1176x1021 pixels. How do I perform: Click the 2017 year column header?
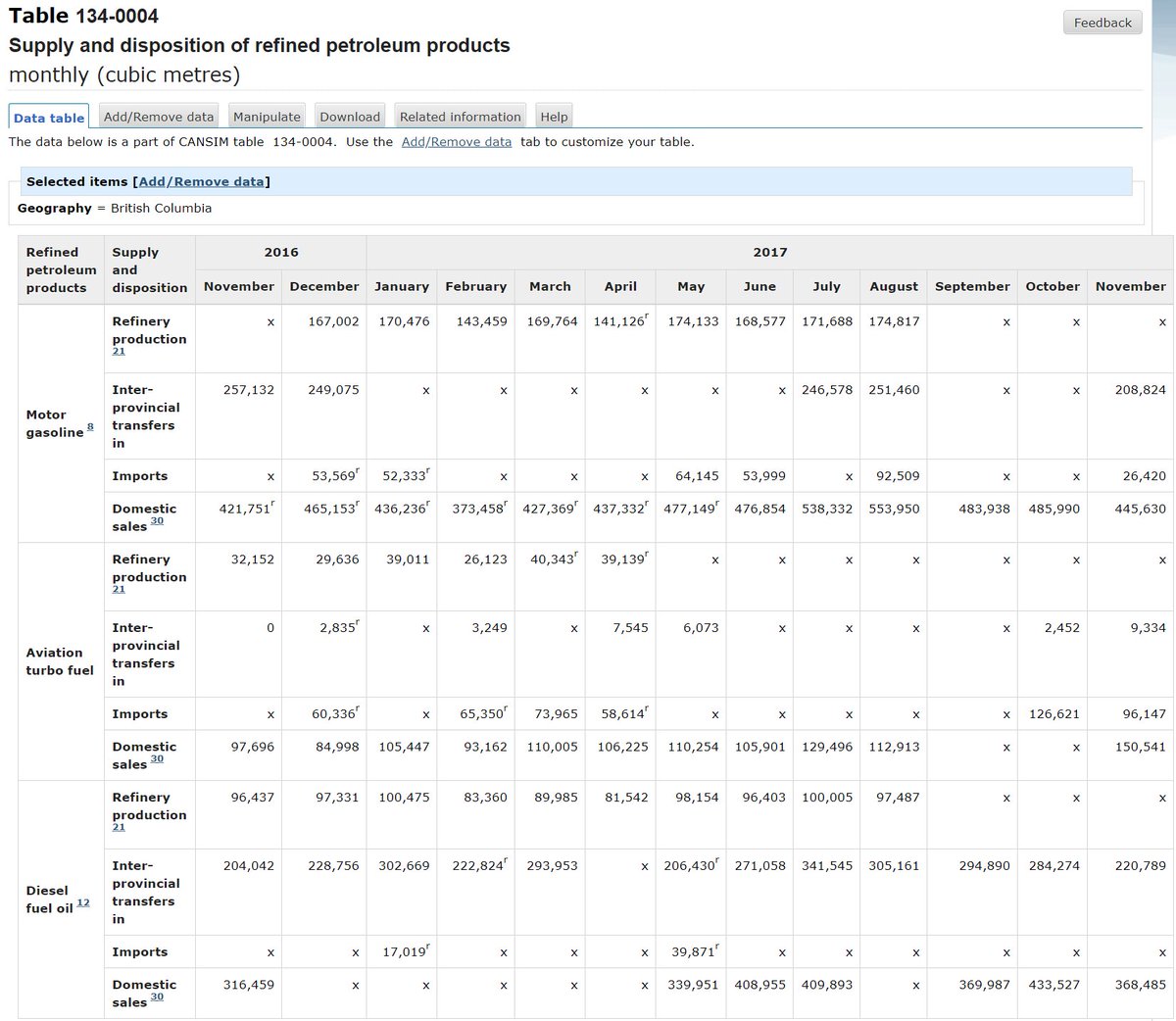tap(770, 252)
